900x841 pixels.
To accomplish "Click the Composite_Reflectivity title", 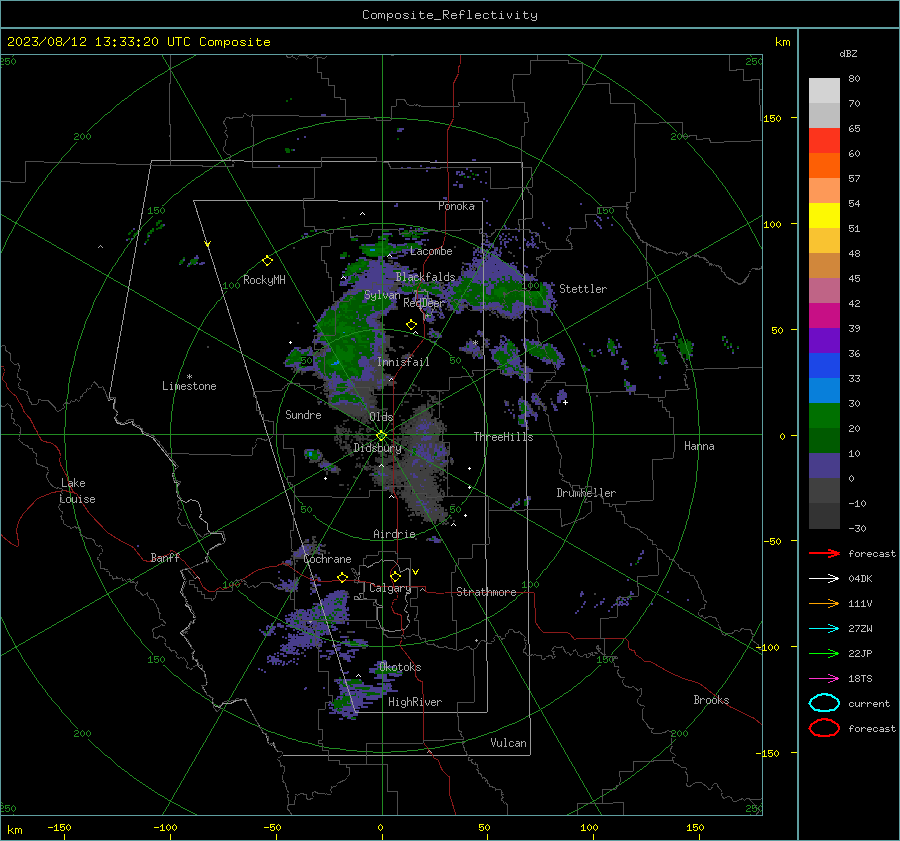I will tap(449, 15).
